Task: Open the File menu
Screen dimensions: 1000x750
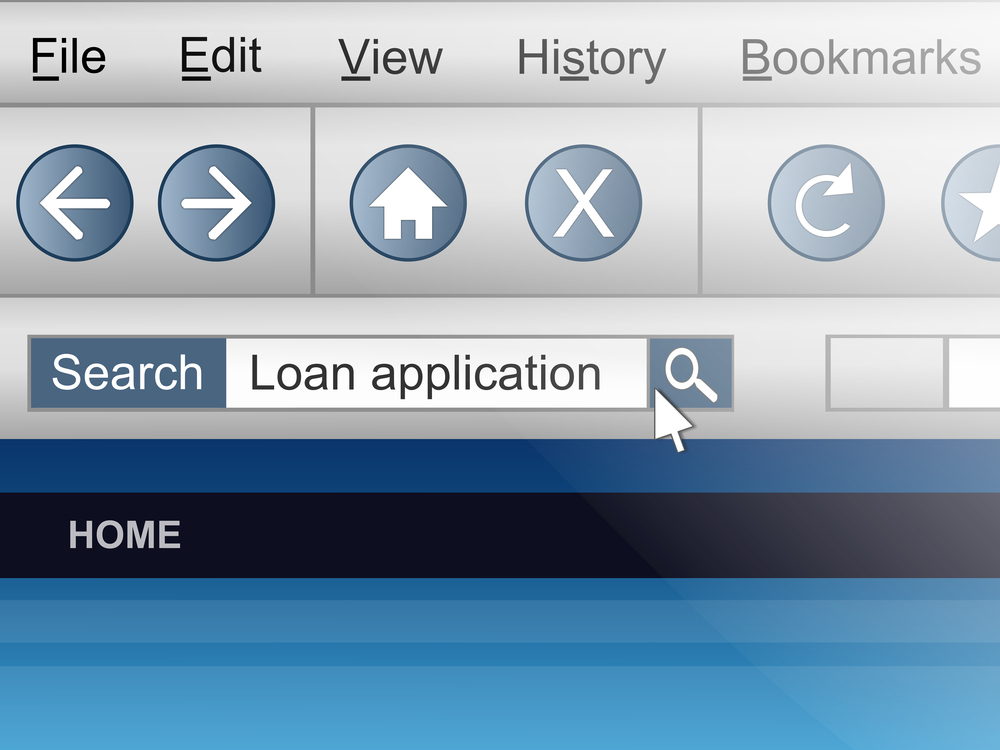Action: click(68, 57)
